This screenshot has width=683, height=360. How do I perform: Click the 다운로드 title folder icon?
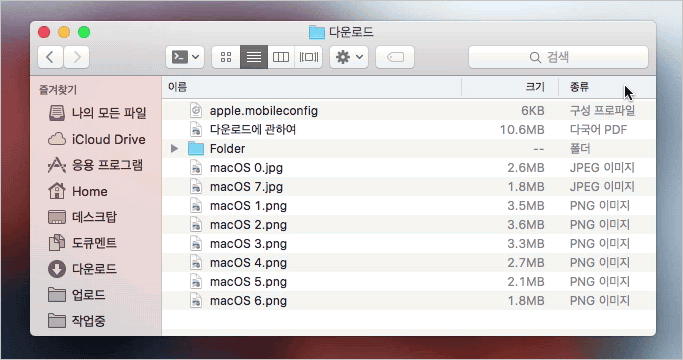317,32
